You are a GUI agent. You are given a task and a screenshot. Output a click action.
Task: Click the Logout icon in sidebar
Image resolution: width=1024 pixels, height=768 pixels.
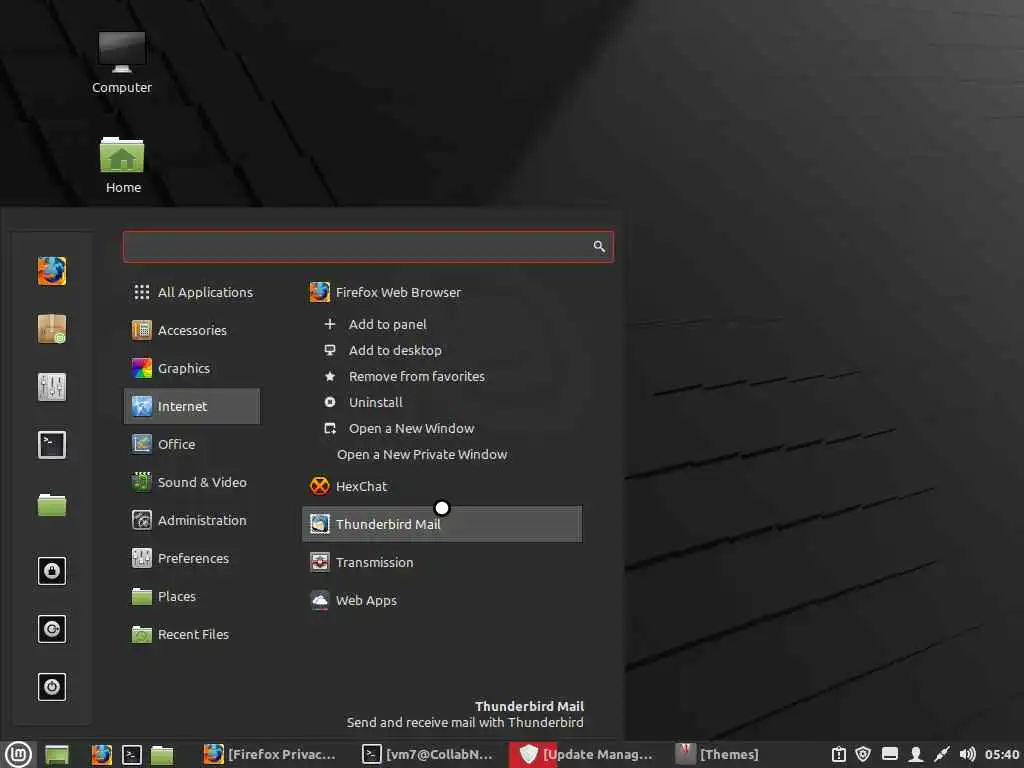pyautogui.click(x=52, y=629)
